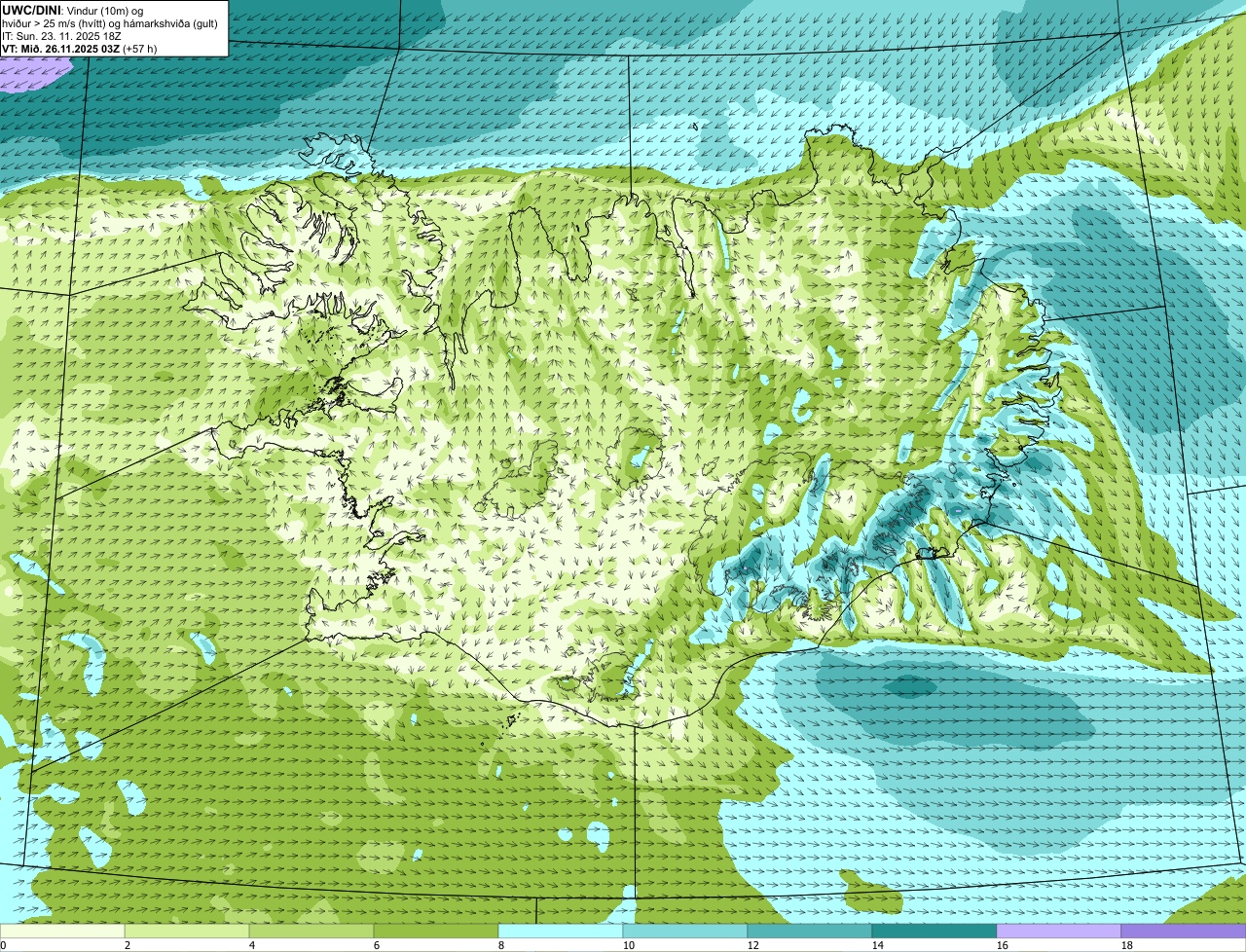Click the '6' scale label
Screen dimensions: 1246x952
click(377, 945)
